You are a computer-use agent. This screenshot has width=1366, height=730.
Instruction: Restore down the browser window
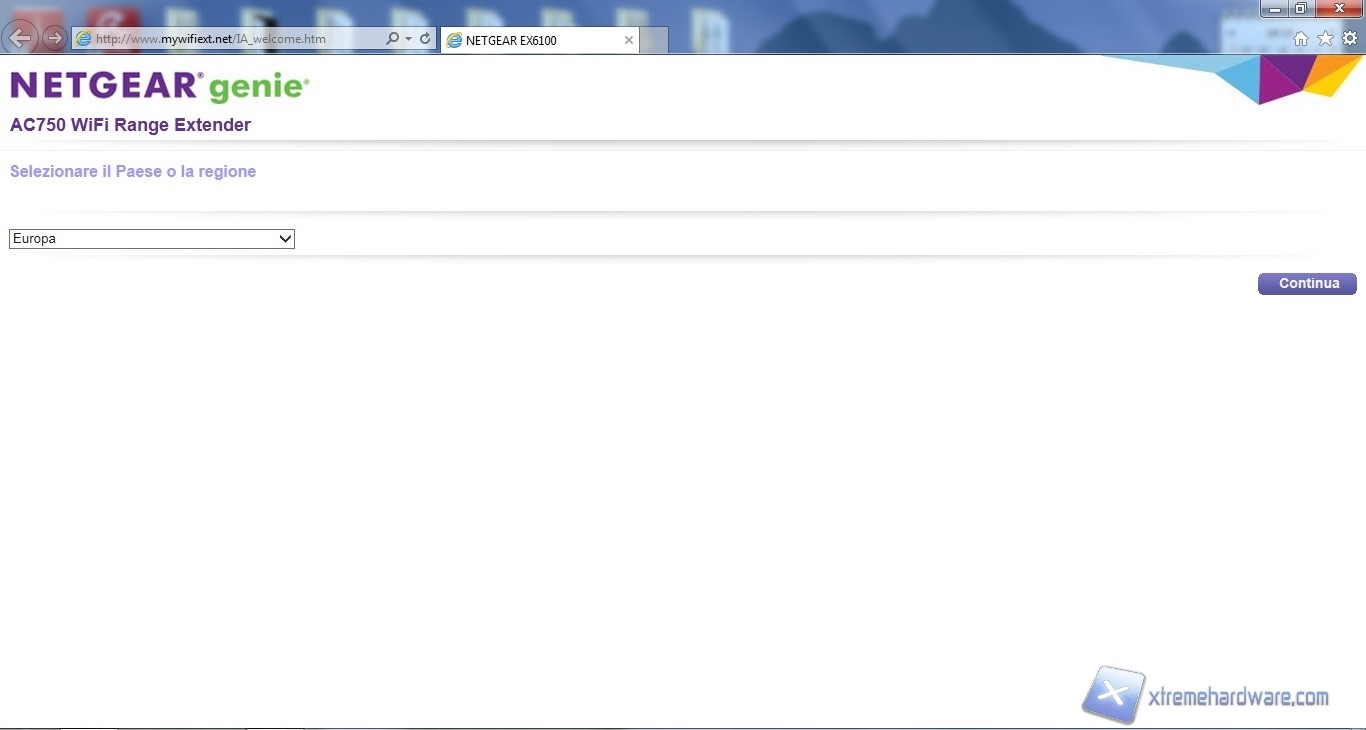pyautogui.click(x=1300, y=9)
